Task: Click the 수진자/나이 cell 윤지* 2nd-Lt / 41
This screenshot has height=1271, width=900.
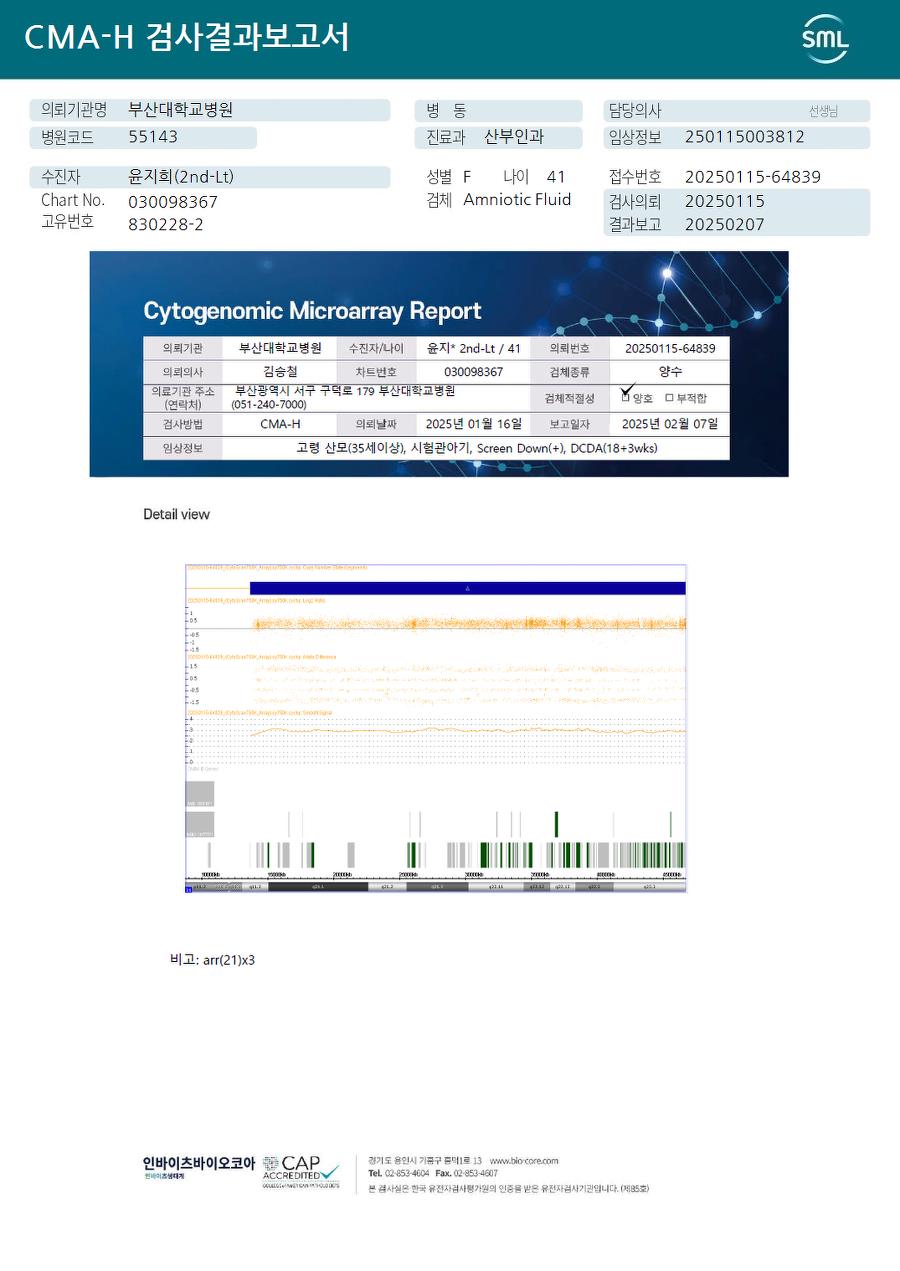Action: [x=474, y=348]
